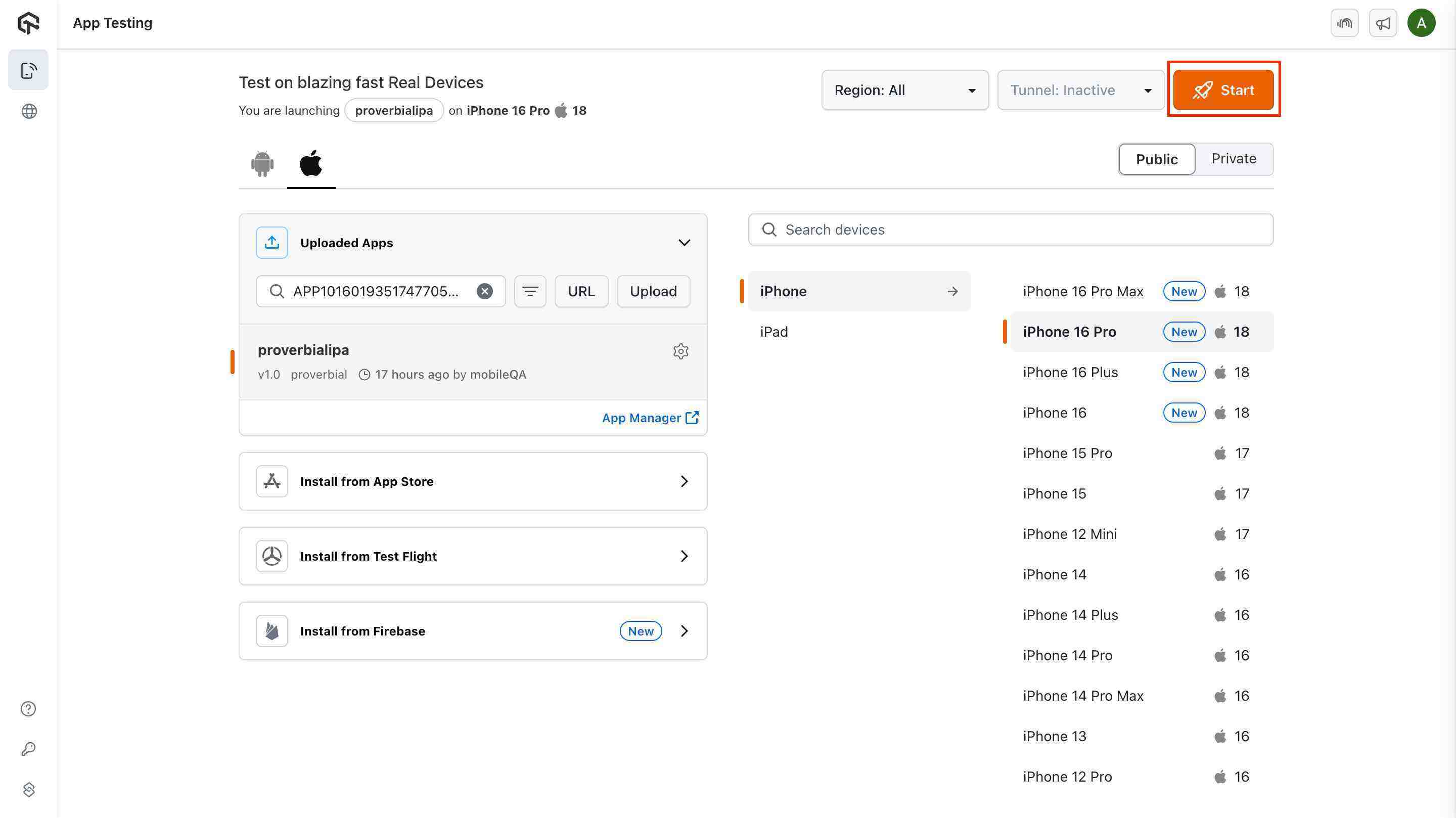Open the announcements megaphone icon
Screen dimensions: 1456x818
pos(1383,23)
